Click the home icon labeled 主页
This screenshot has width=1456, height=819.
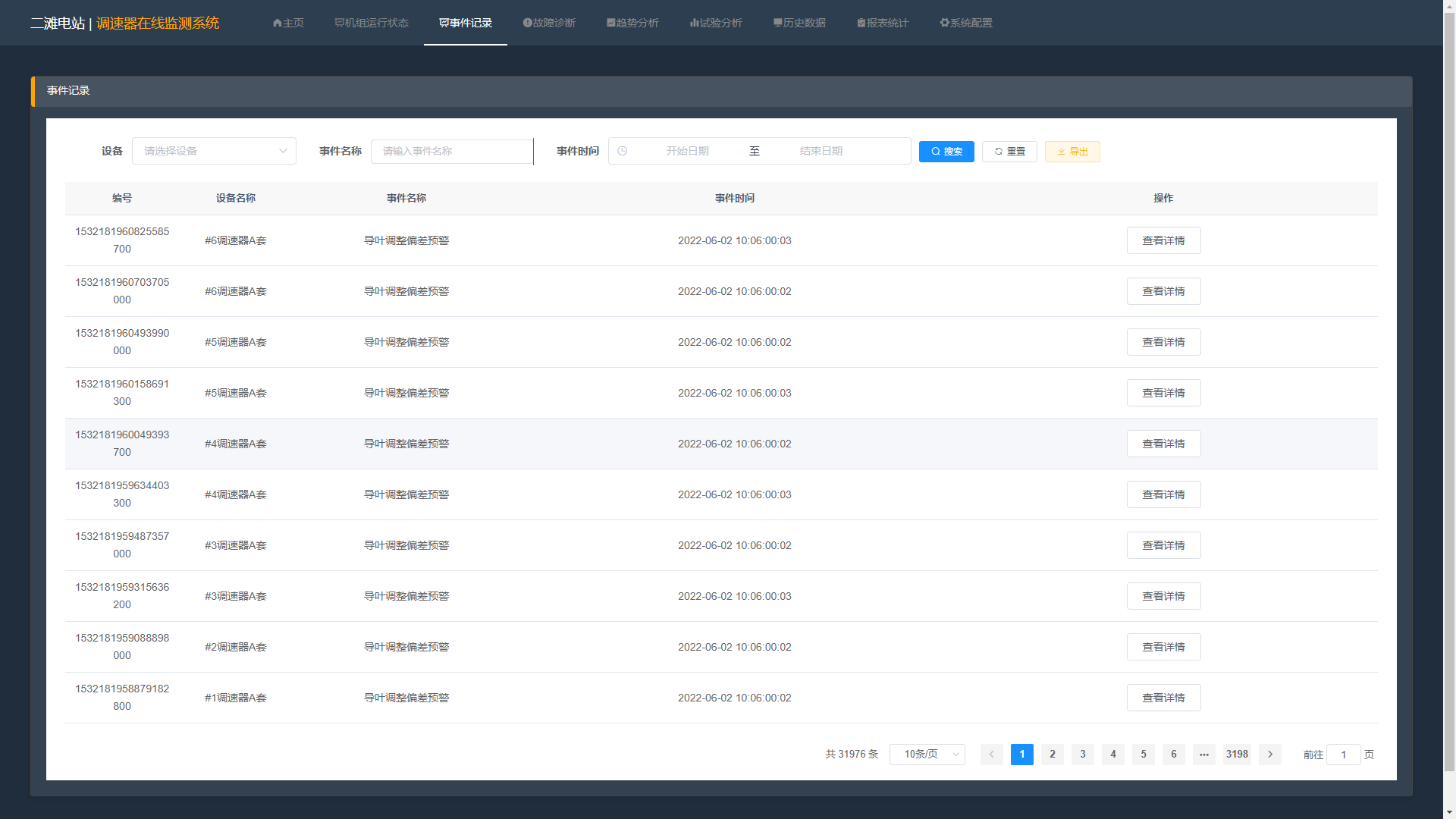(278, 23)
